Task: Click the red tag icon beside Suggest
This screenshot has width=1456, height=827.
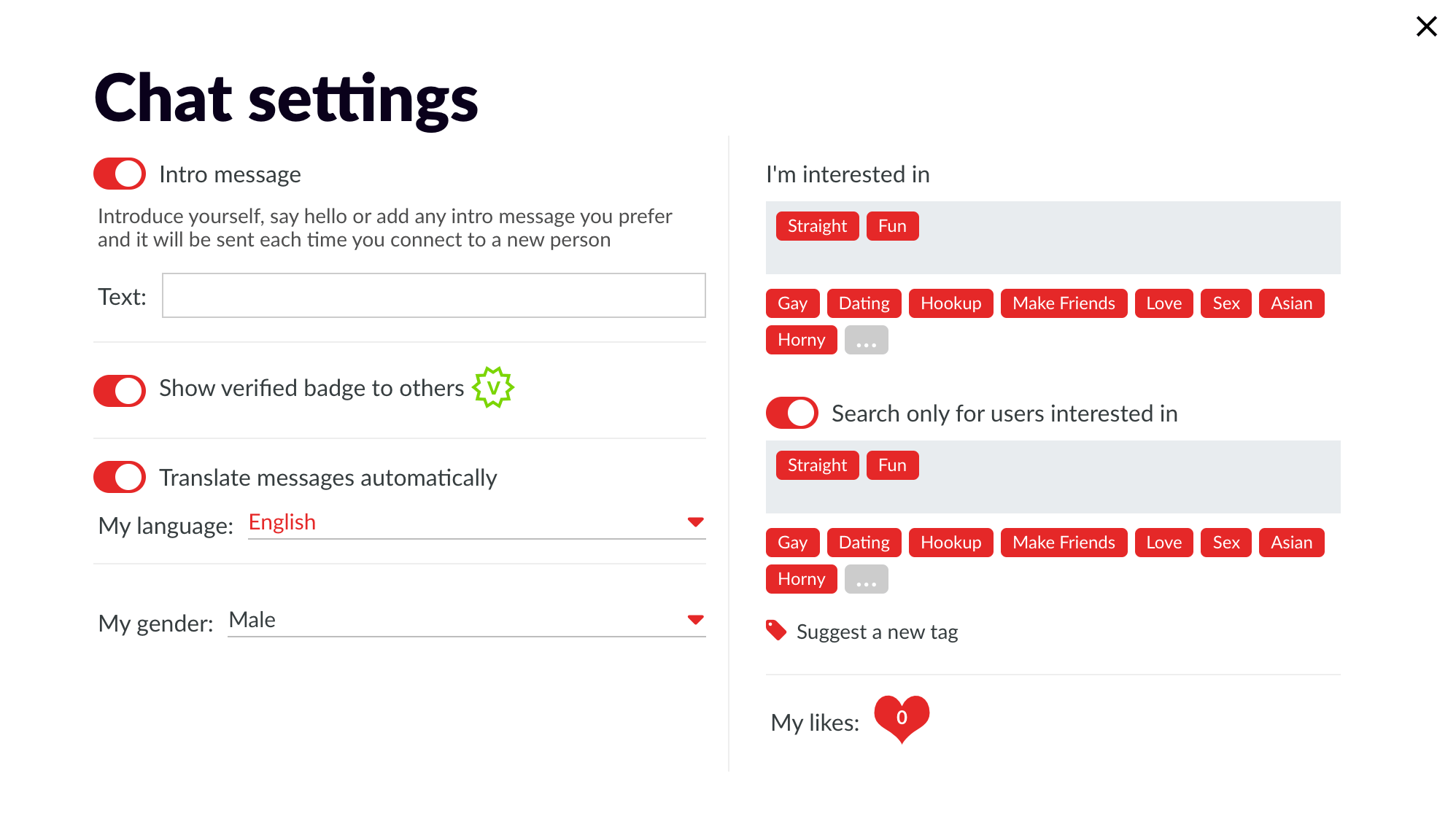Action: pyautogui.click(x=776, y=630)
